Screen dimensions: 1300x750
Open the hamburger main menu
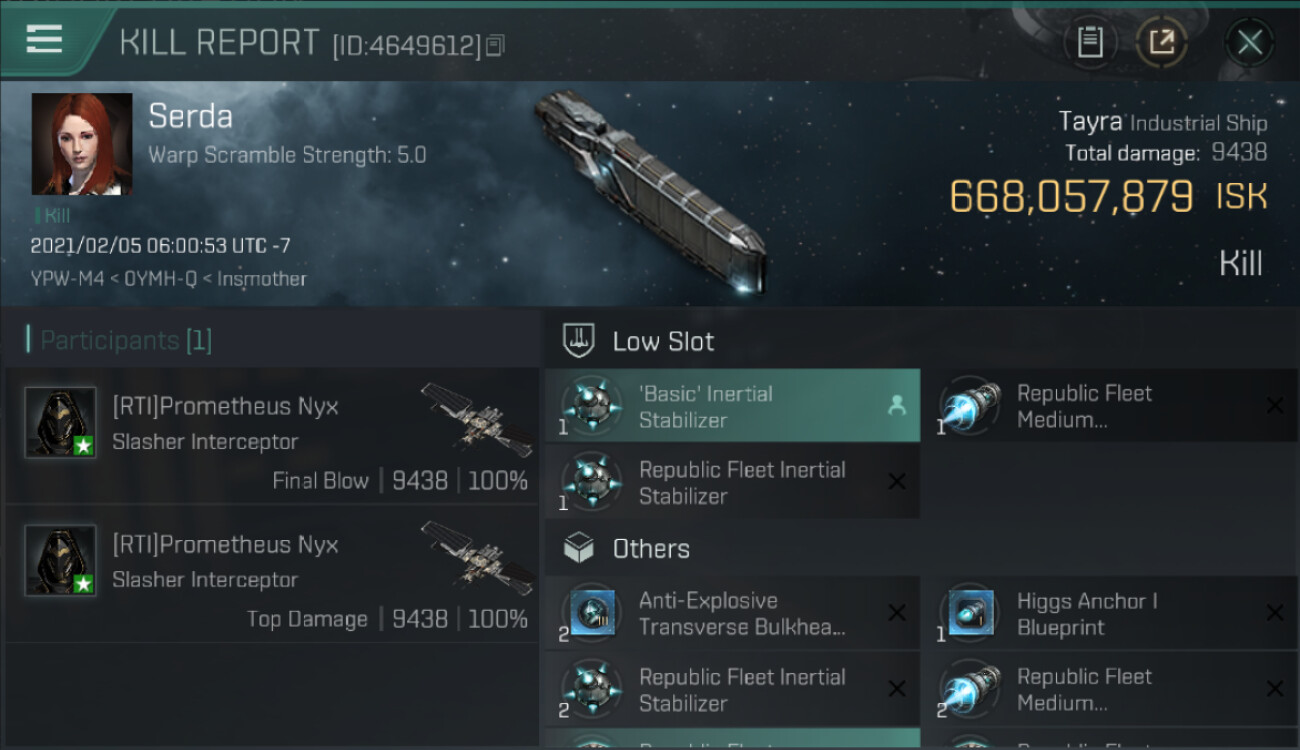coord(45,41)
